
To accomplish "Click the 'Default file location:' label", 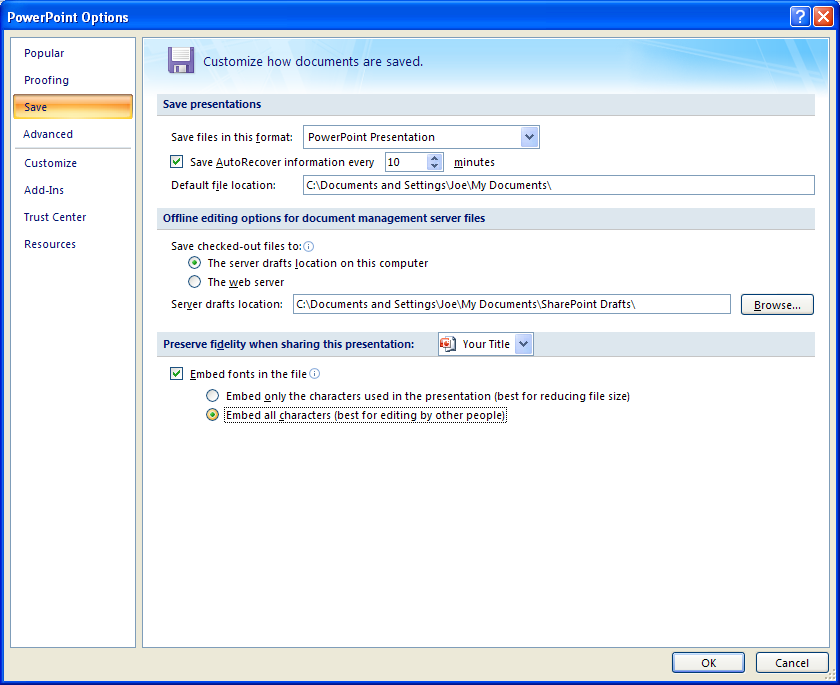I will (223, 185).
